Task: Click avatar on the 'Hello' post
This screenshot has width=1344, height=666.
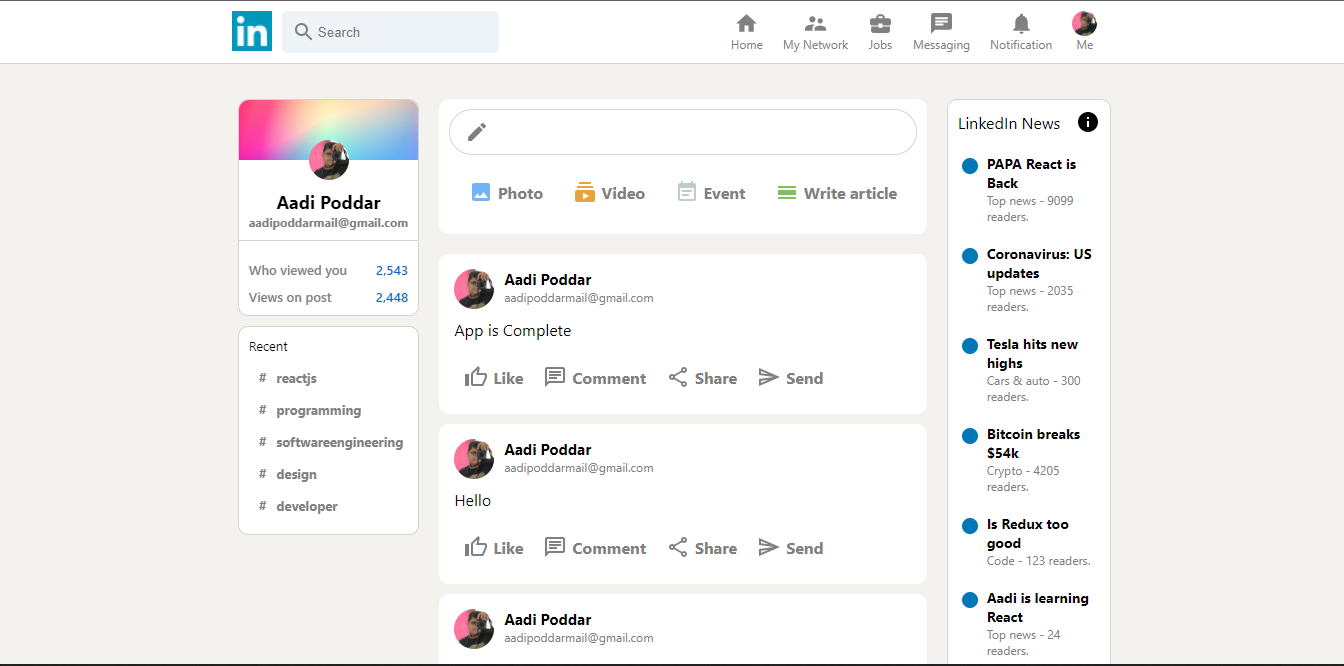Action: [x=474, y=459]
